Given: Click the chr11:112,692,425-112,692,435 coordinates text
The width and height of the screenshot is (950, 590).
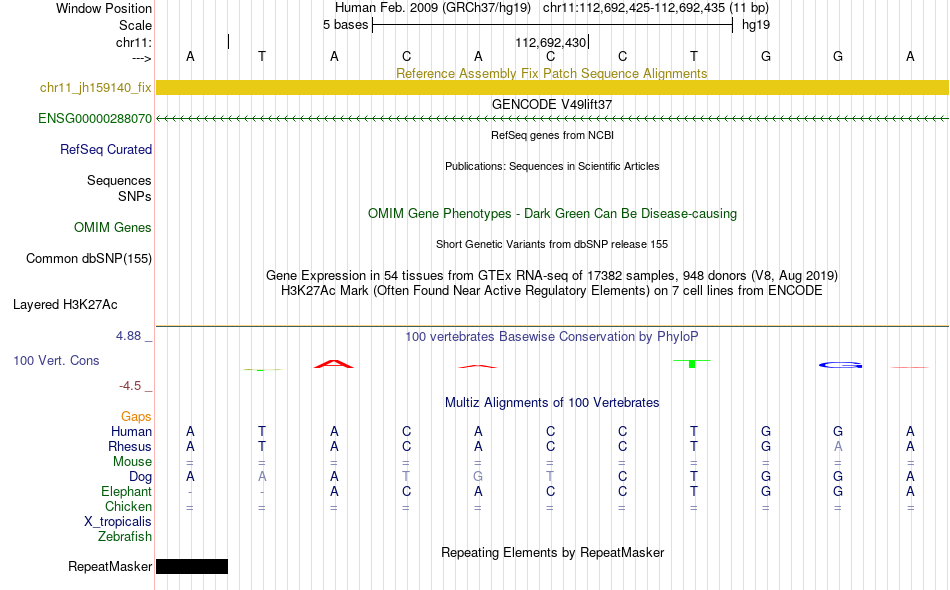Looking at the screenshot, I should click(x=656, y=8).
